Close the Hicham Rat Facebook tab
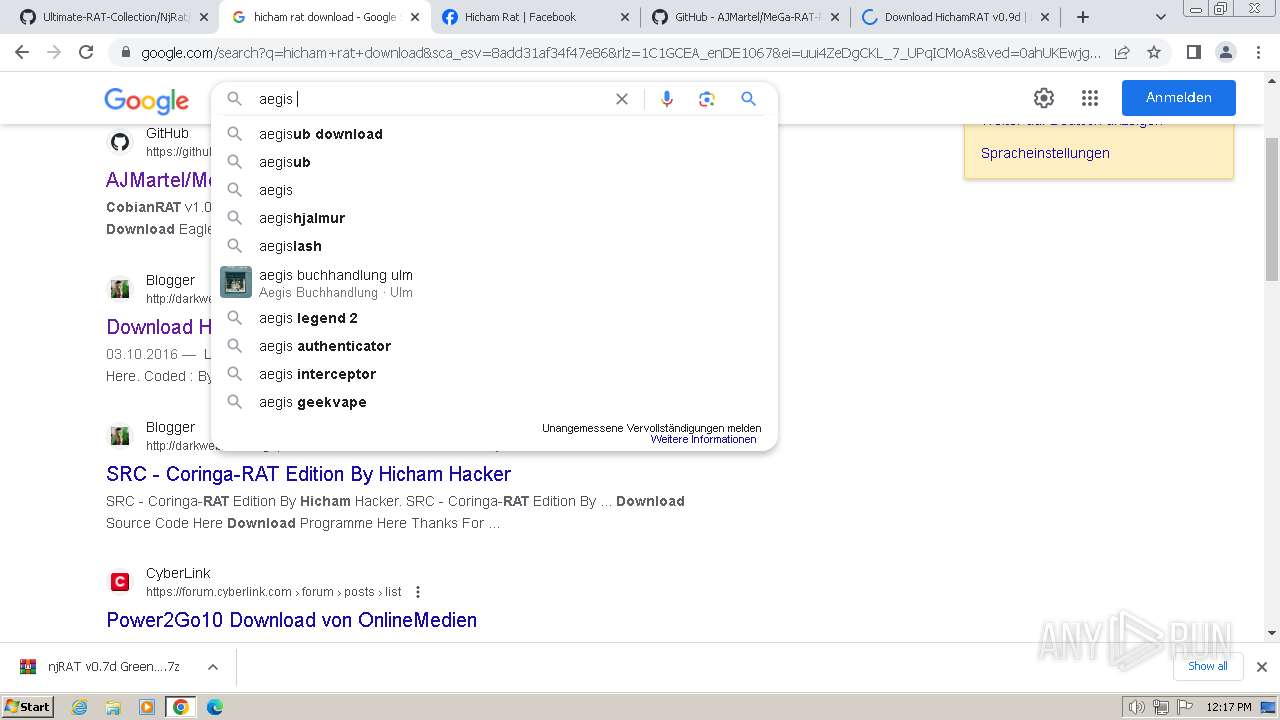1280x720 pixels. 625,17
